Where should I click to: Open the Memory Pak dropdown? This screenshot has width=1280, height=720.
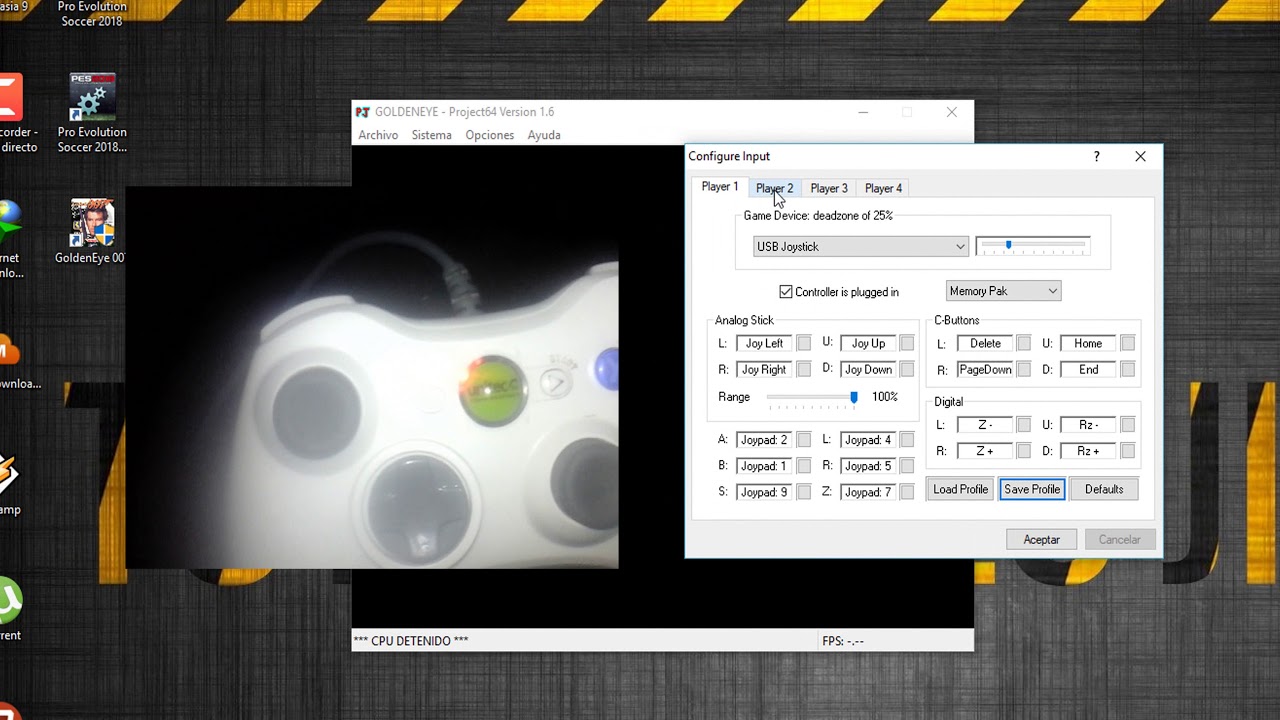click(1003, 291)
